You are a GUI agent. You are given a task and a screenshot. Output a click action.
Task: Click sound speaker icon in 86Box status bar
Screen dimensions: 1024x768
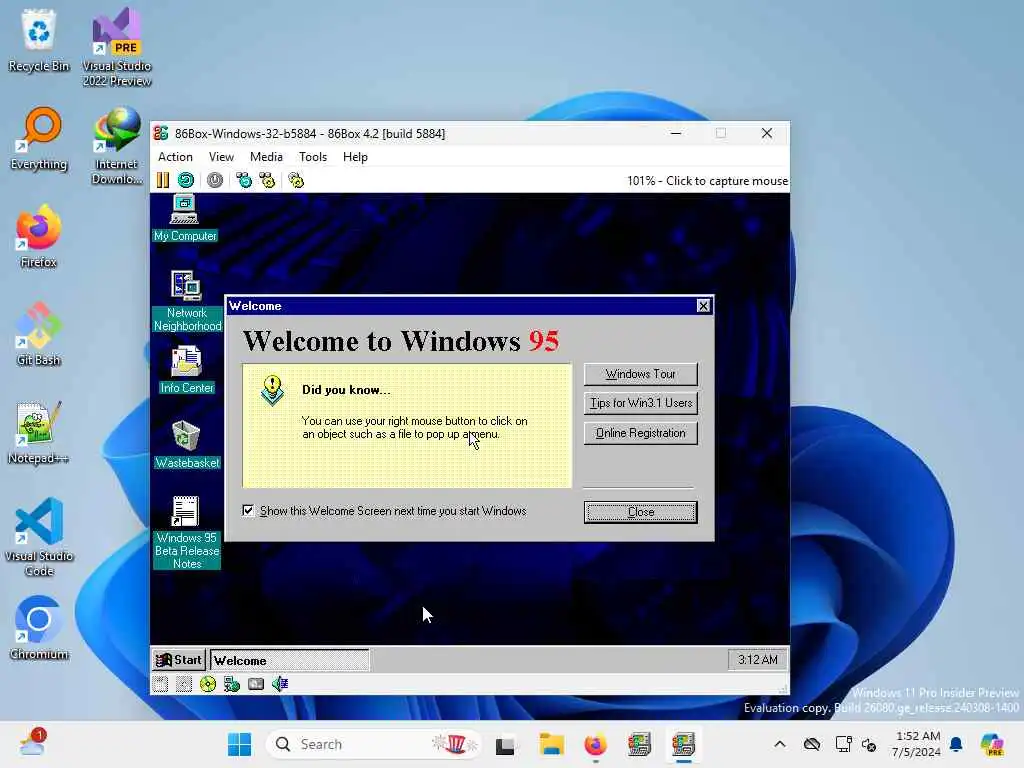(280, 684)
